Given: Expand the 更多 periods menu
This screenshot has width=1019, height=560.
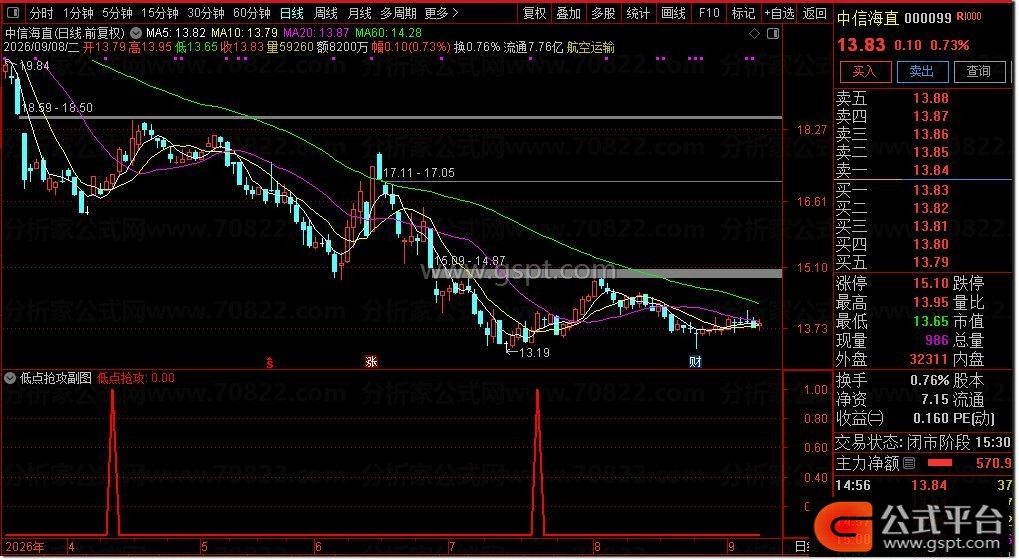Looking at the screenshot, I should pos(442,12).
